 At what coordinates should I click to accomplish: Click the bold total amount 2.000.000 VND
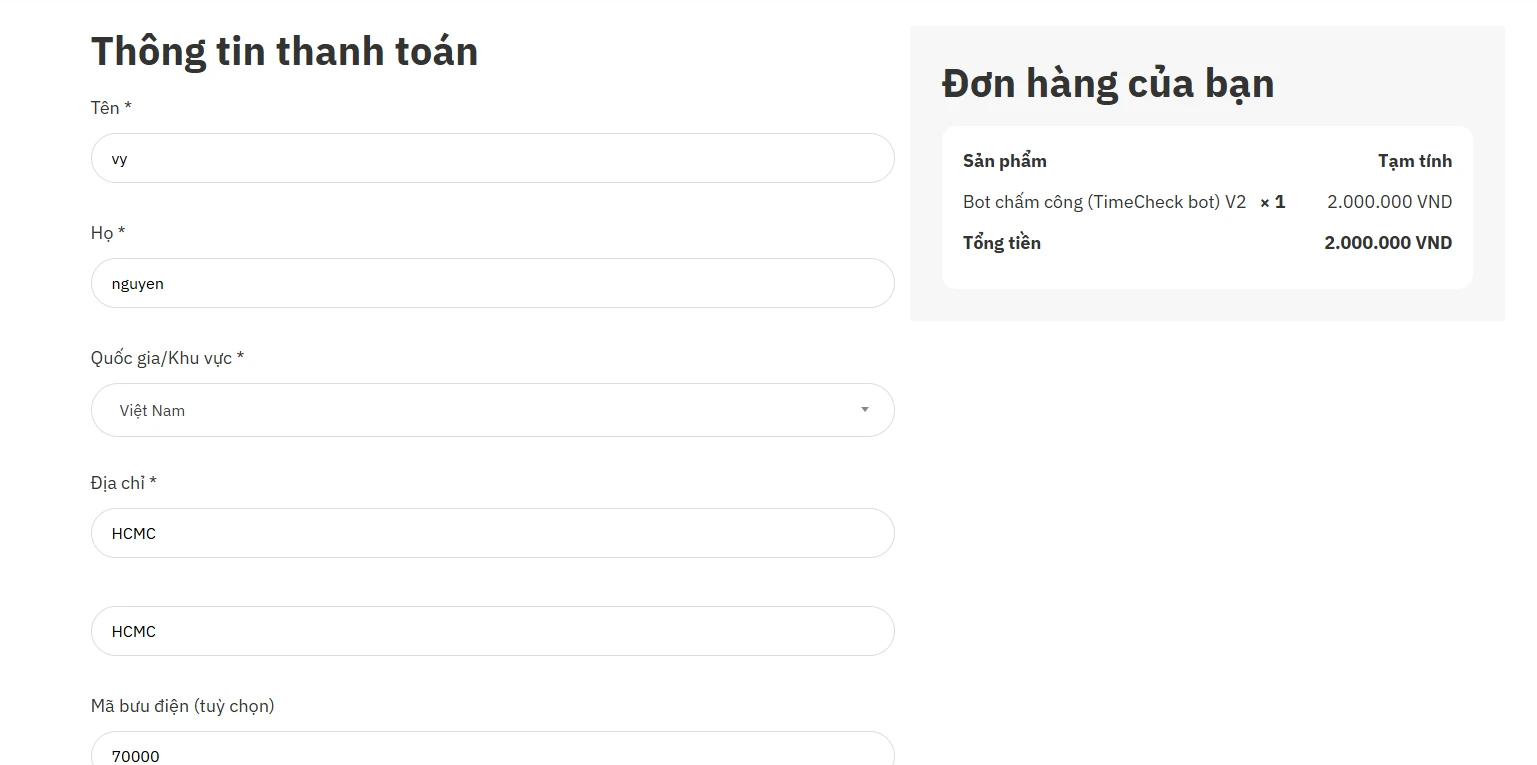click(x=1388, y=243)
